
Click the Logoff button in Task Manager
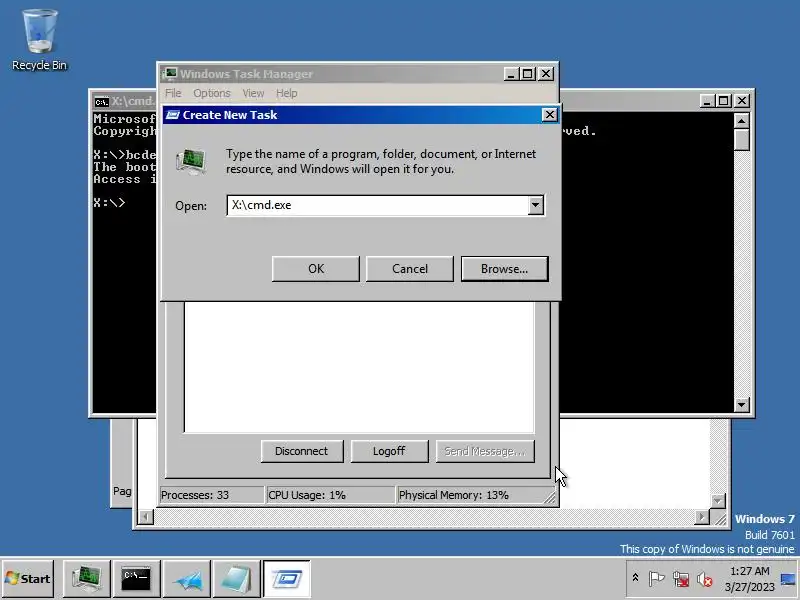click(x=389, y=452)
